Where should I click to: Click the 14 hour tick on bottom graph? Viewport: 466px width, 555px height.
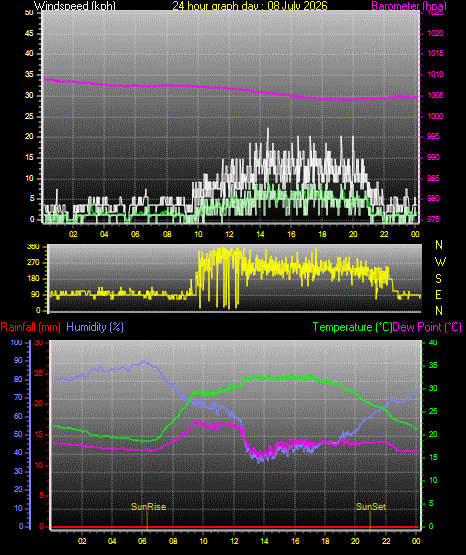264,541
